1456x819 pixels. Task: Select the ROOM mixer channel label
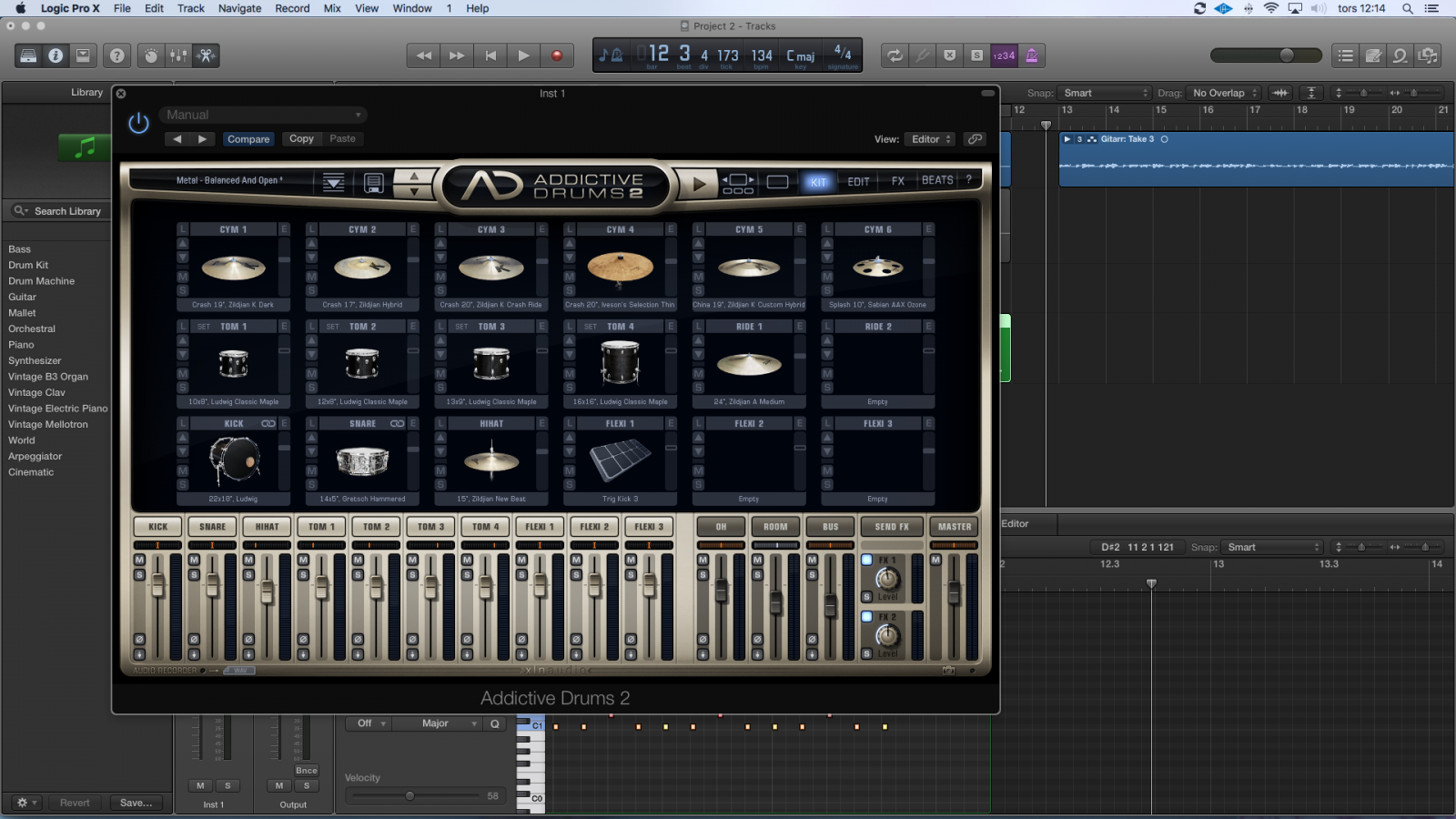(775, 527)
